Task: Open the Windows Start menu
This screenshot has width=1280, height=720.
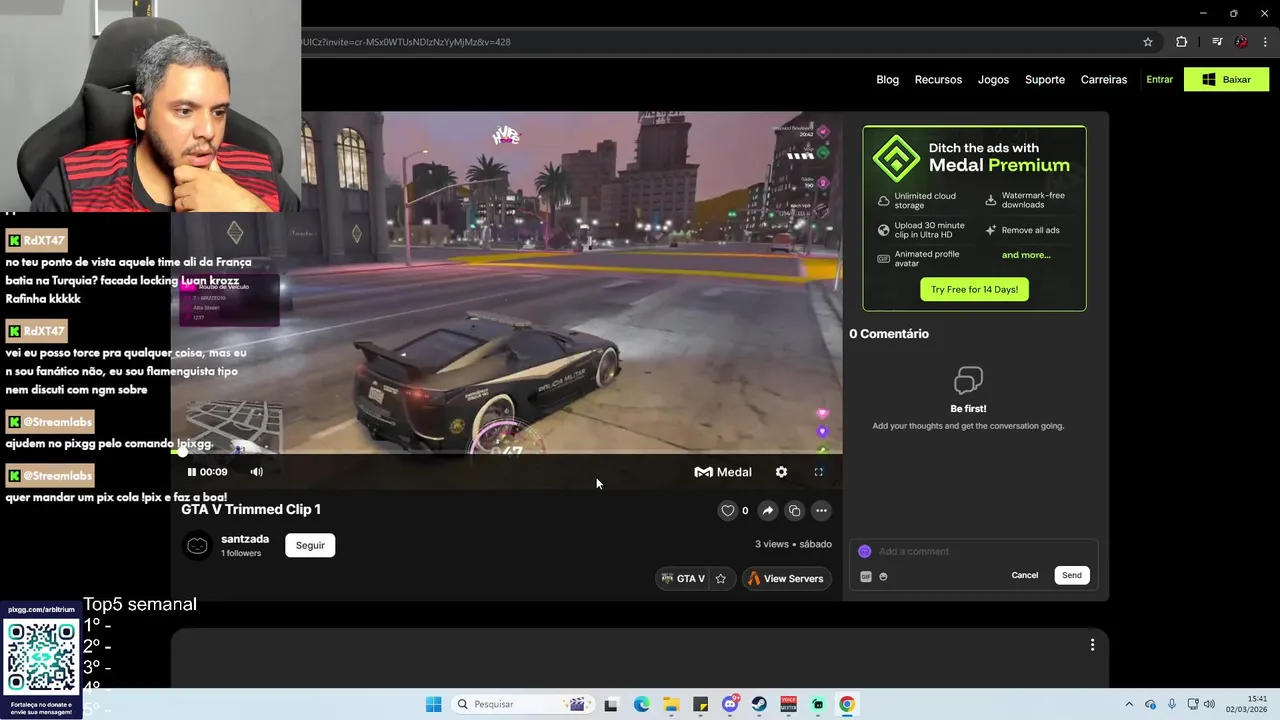Action: pyautogui.click(x=433, y=704)
